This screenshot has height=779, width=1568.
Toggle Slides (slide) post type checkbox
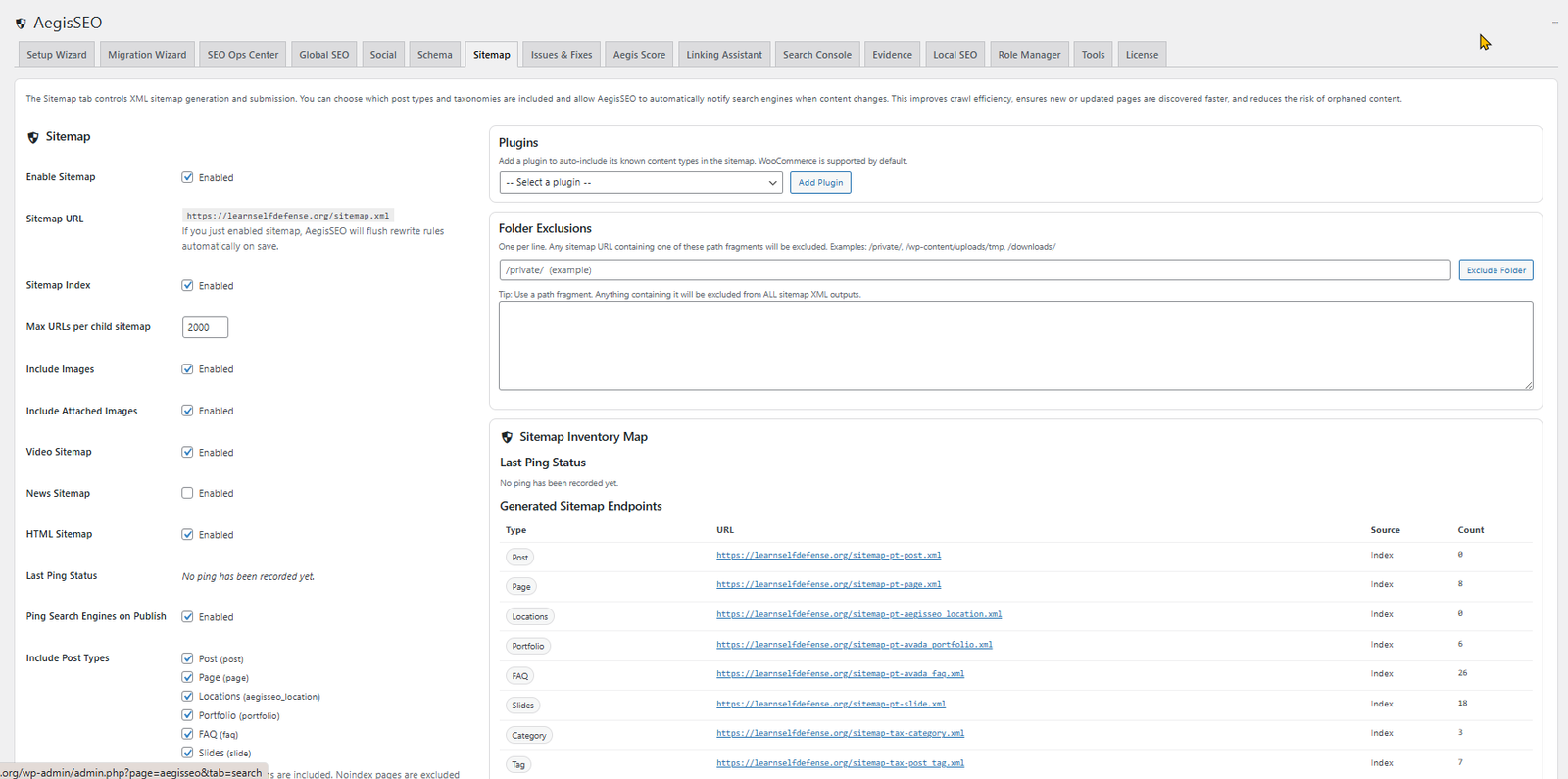(x=187, y=752)
